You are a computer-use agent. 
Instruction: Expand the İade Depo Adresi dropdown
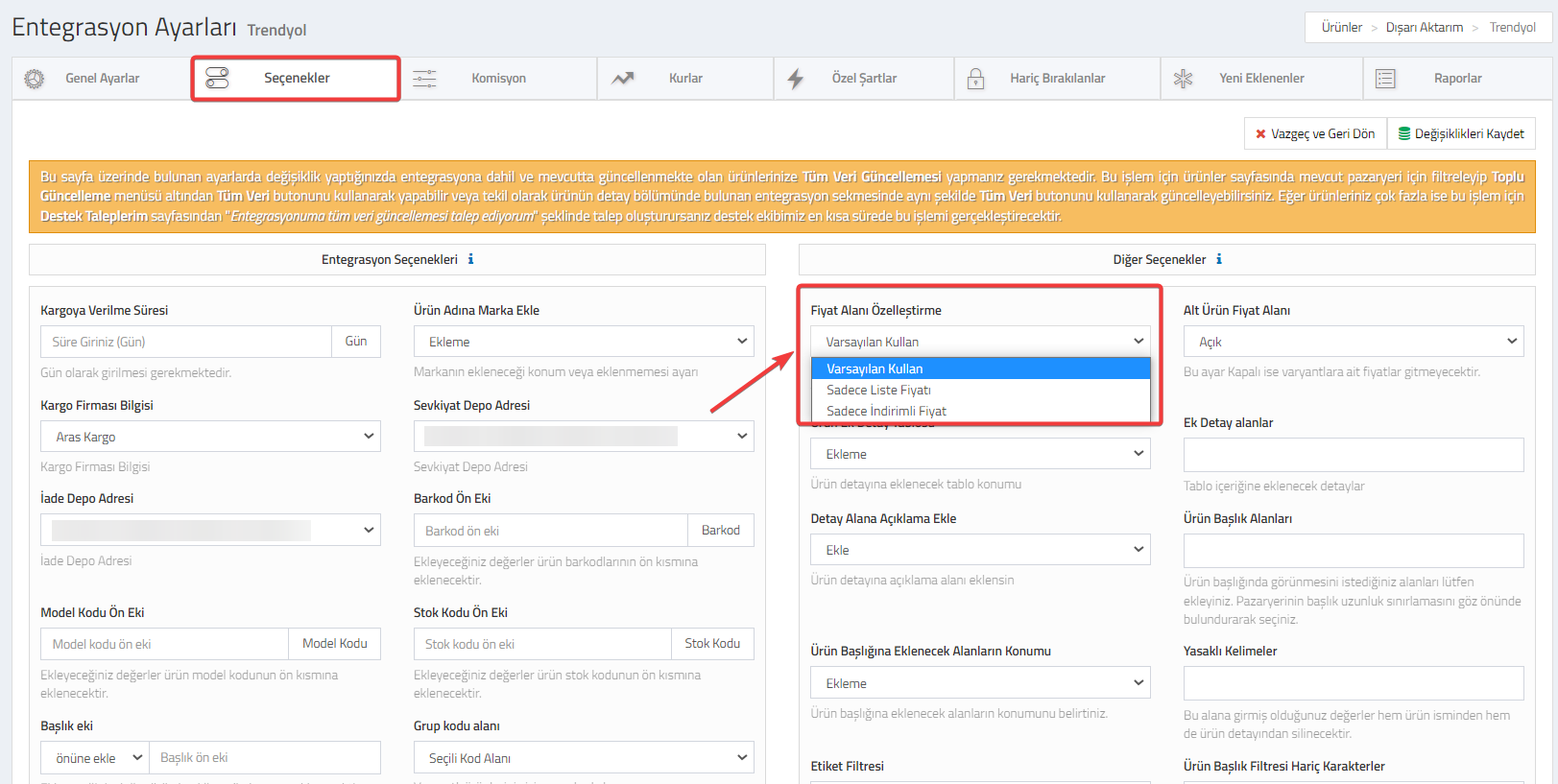click(210, 530)
